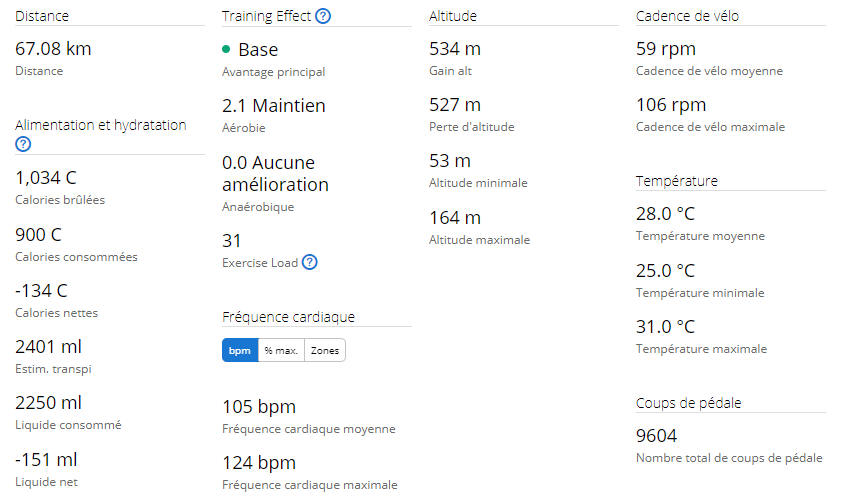
Task: Select the bpm heart rate view
Action: (240, 350)
